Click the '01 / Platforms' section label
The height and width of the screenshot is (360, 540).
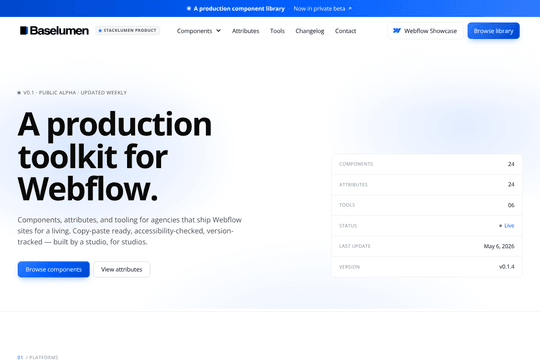tap(38, 357)
